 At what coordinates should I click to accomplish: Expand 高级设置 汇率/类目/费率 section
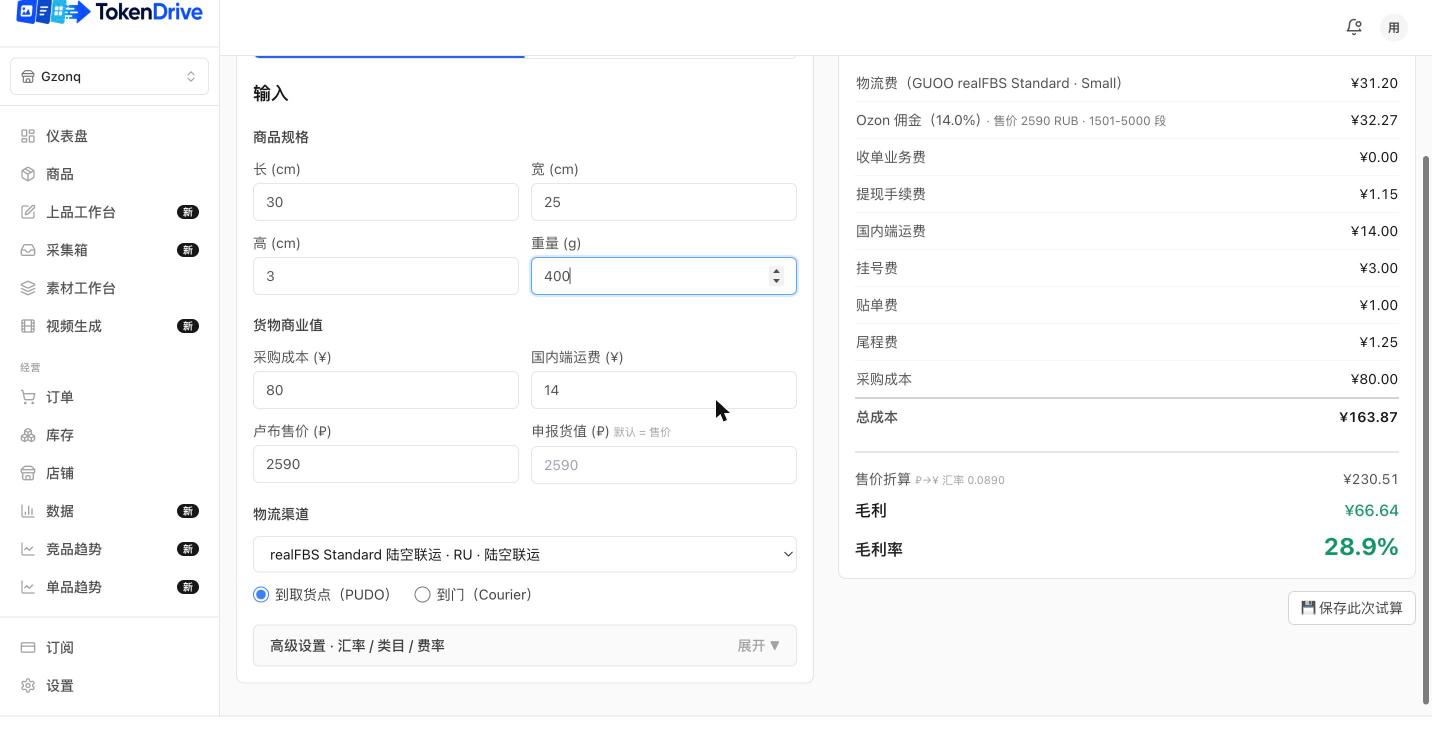[x=525, y=646]
